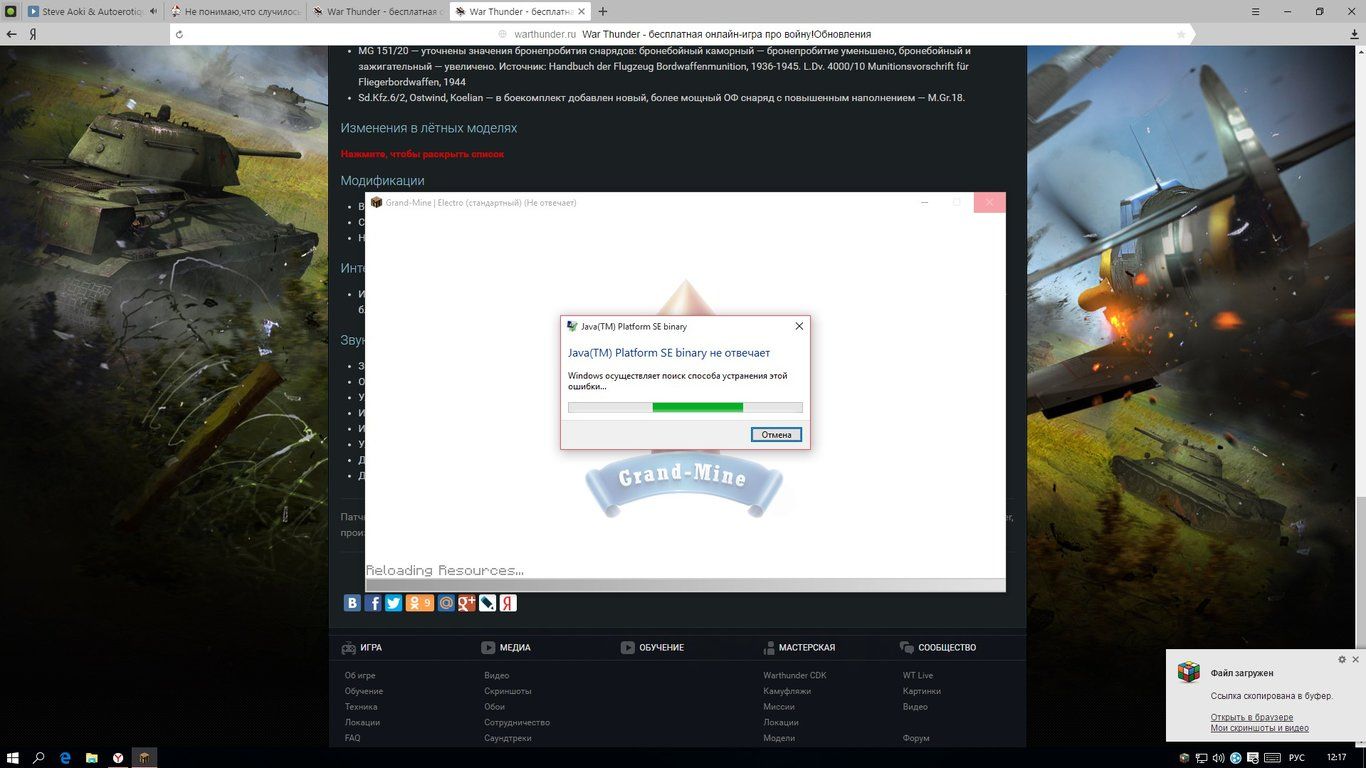Share page via Mail.ru @ icon

[x=446, y=603]
